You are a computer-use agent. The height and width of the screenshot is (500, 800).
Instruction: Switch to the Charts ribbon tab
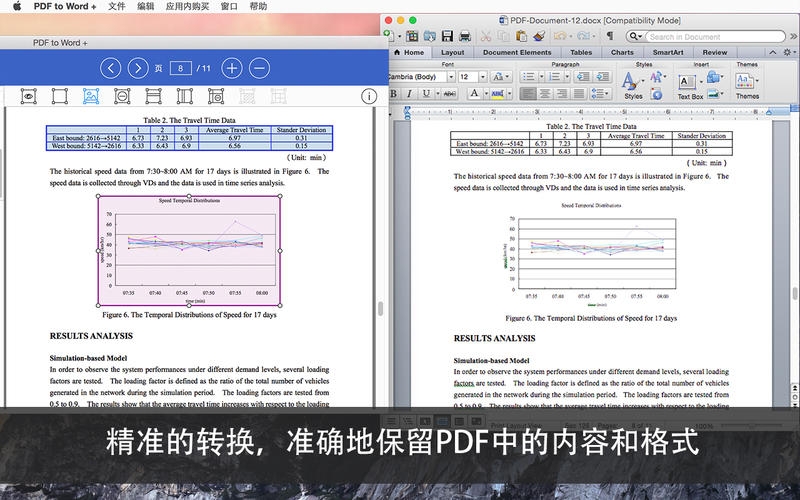[622, 52]
